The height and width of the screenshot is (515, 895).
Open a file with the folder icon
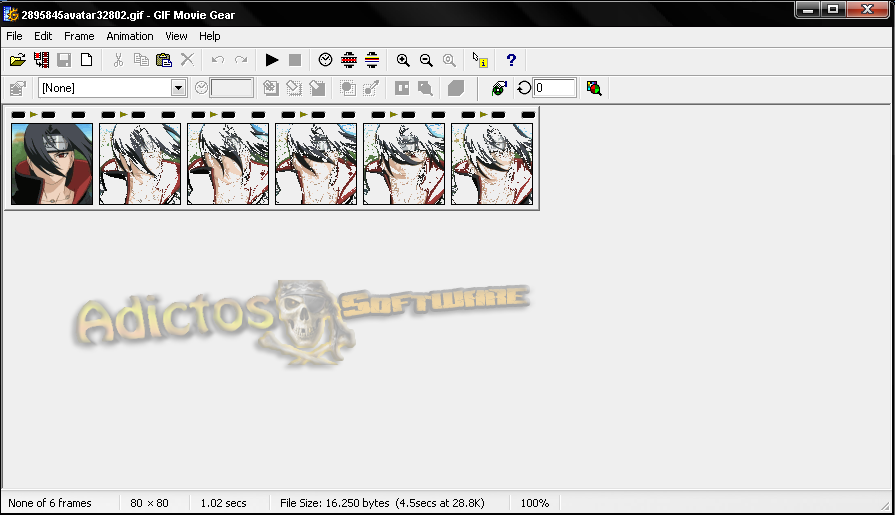pos(18,60)
